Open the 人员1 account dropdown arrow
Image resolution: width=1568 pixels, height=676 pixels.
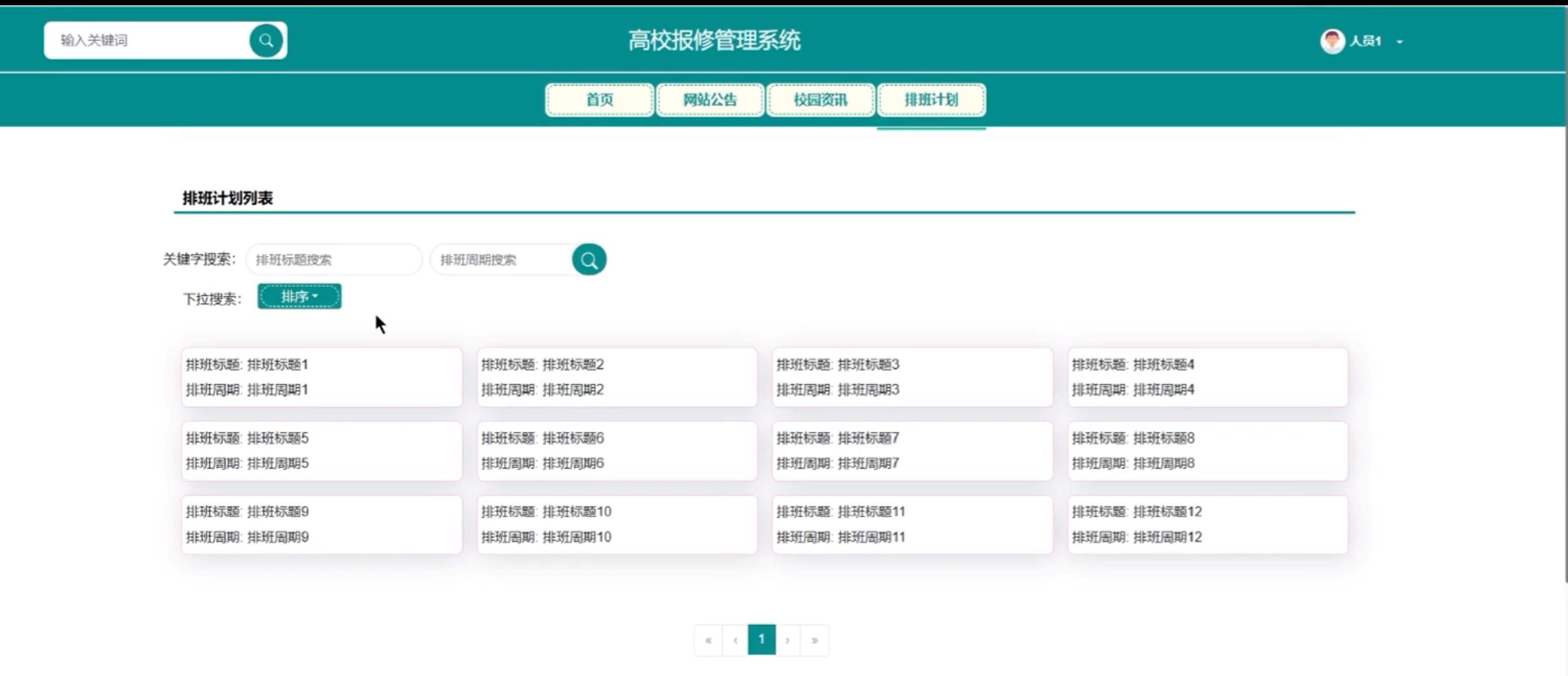click(1400, 42)
